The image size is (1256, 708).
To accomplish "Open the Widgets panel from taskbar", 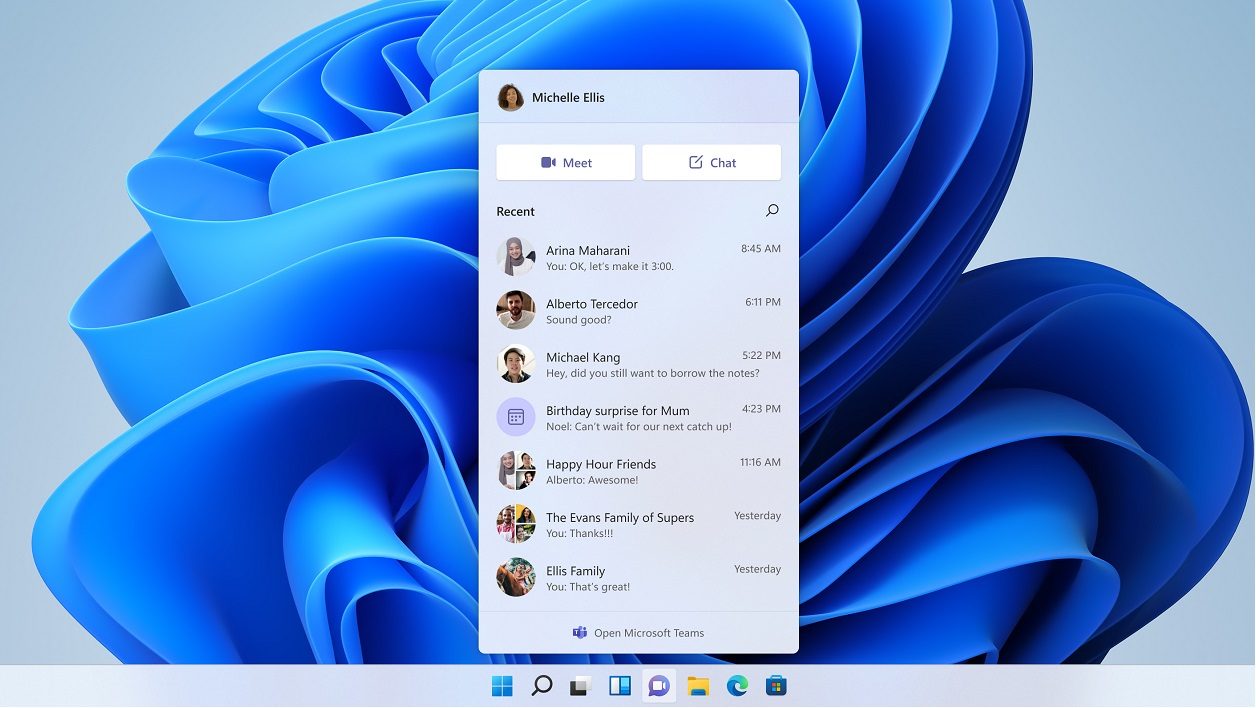I will click(620, 686).
